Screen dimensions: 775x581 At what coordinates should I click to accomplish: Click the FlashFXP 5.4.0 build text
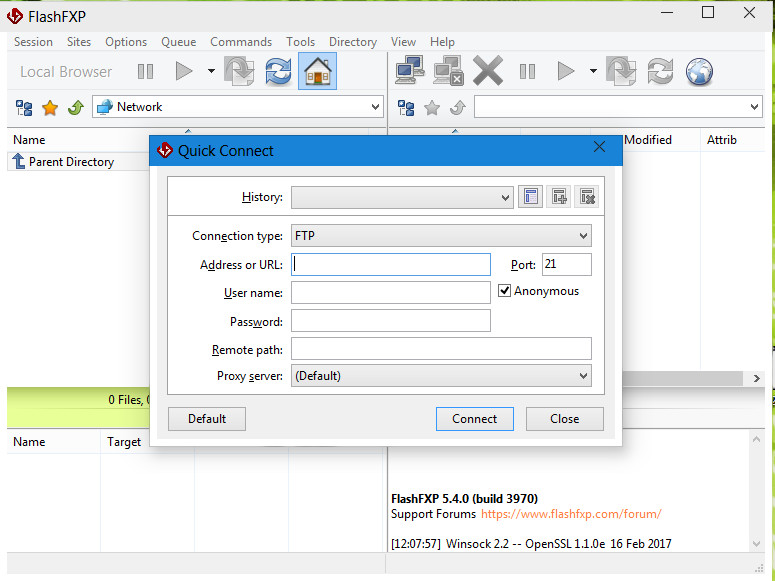(x=464, y=498)
